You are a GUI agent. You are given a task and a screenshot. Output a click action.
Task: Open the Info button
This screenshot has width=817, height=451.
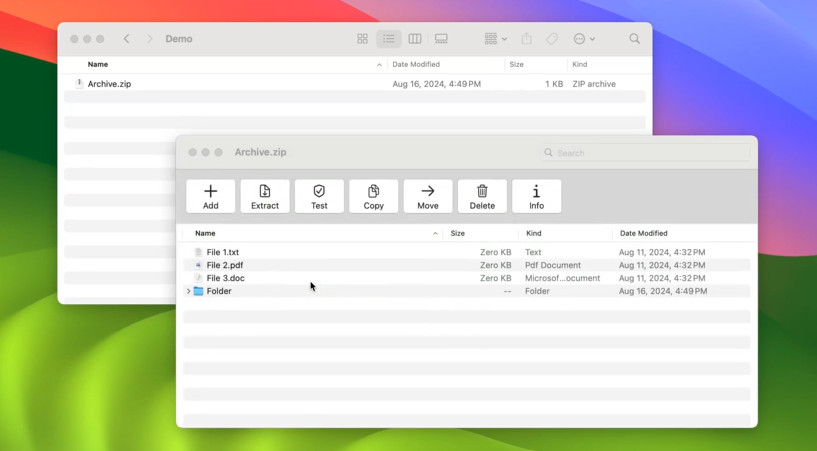click(537, 196)
